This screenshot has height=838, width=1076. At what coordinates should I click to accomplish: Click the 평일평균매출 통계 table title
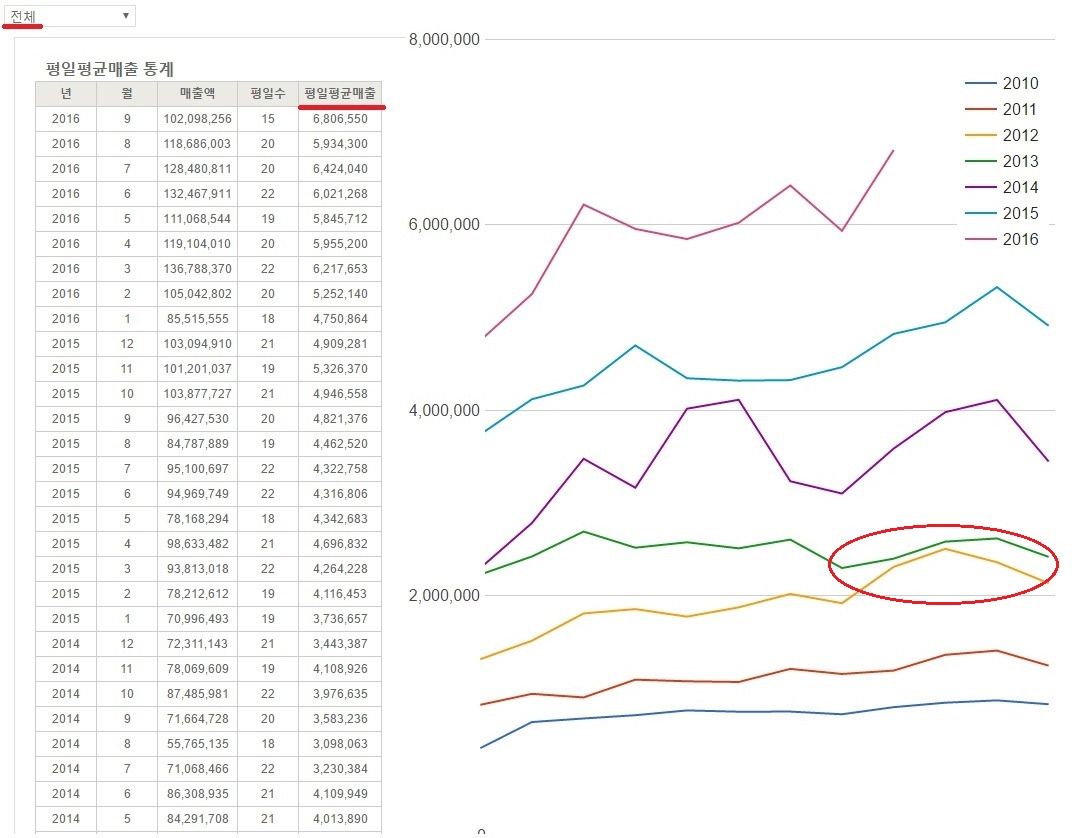[x=110, y=69]
